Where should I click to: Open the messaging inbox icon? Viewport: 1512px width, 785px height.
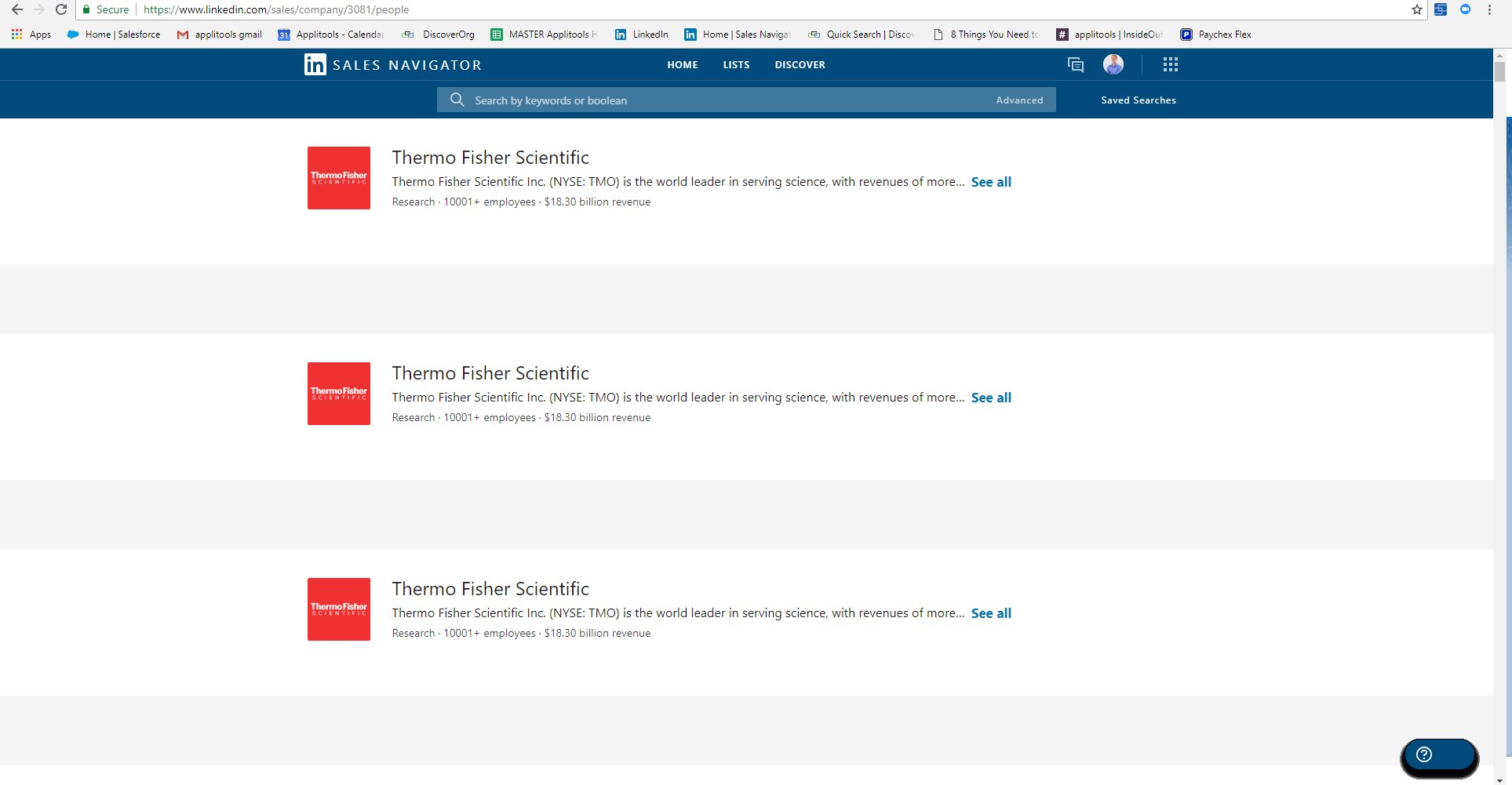click(1076, 65)
